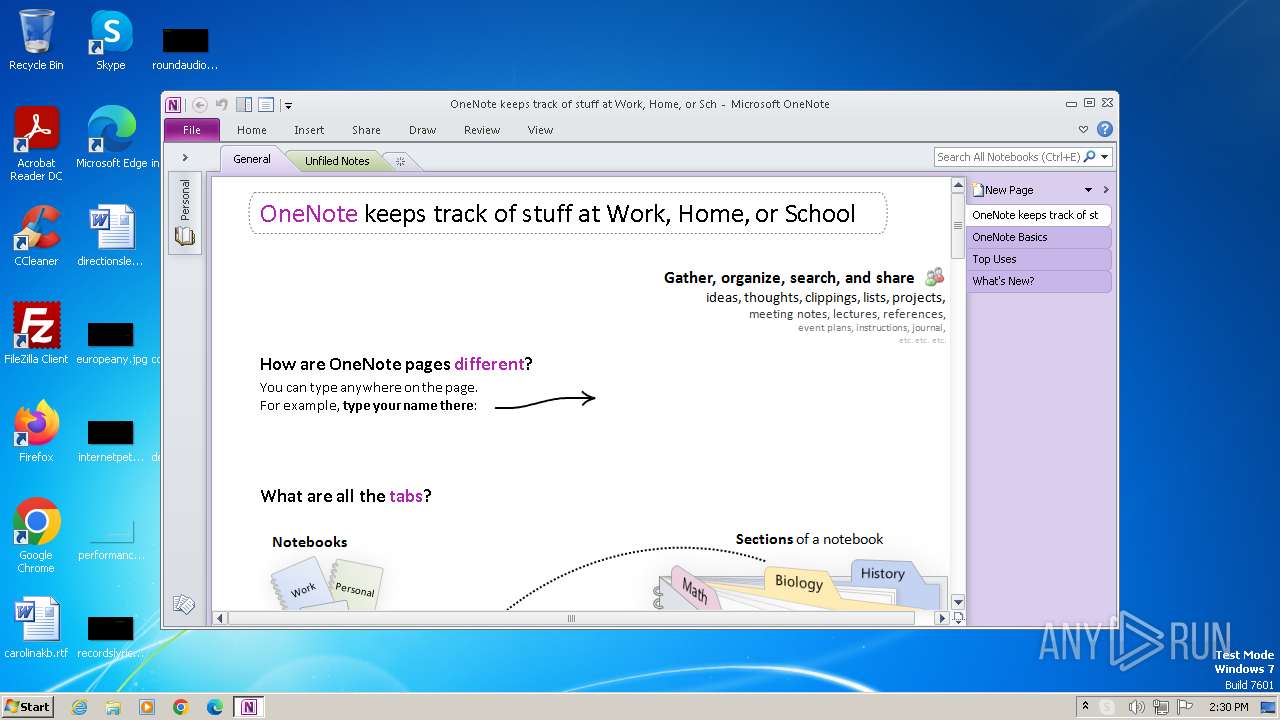Click the vertical scrollbar down arrow
The image size is (1280, 720).
click(x=958, y=602)
